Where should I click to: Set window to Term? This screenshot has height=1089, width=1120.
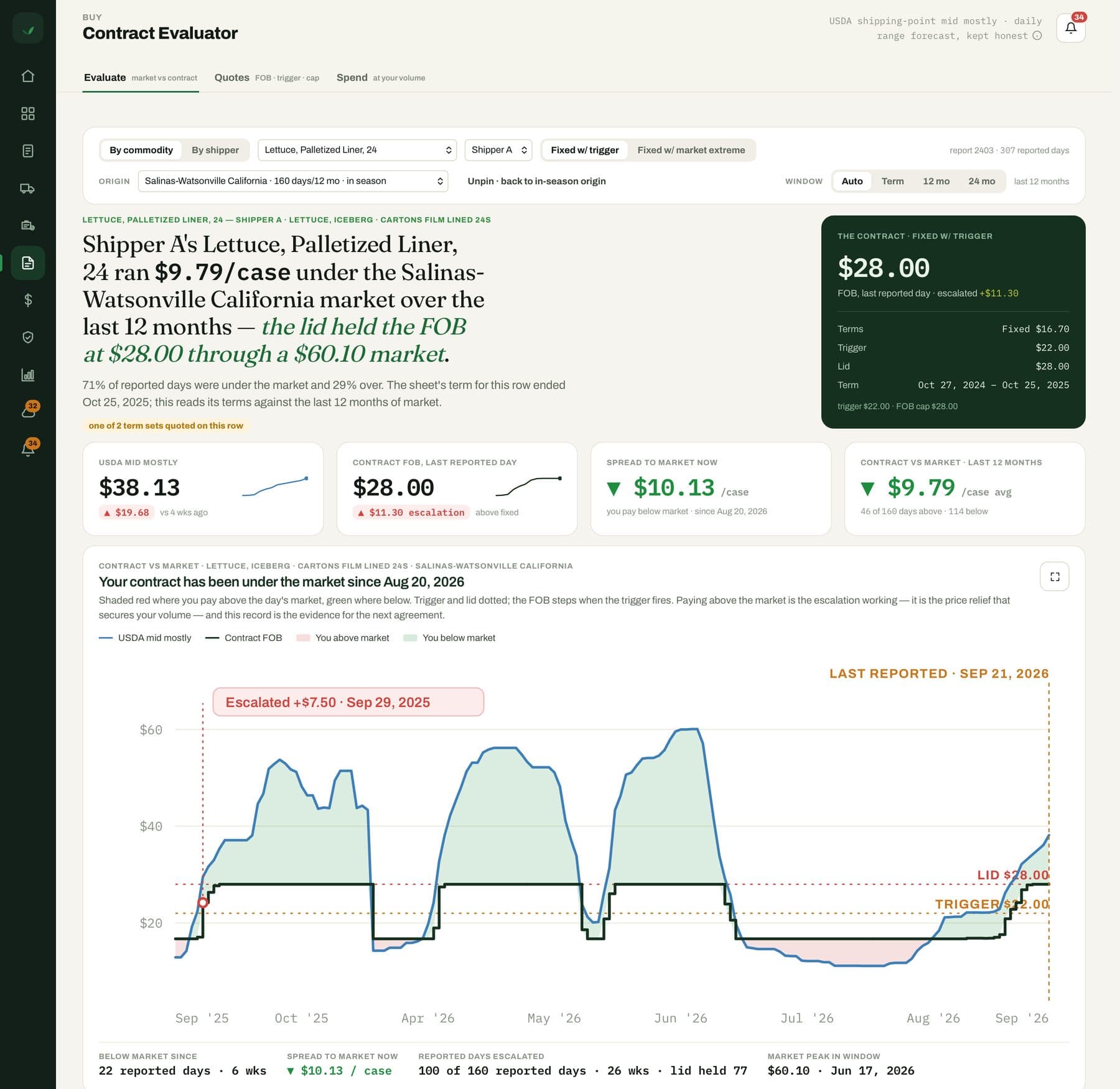[893, 181]
